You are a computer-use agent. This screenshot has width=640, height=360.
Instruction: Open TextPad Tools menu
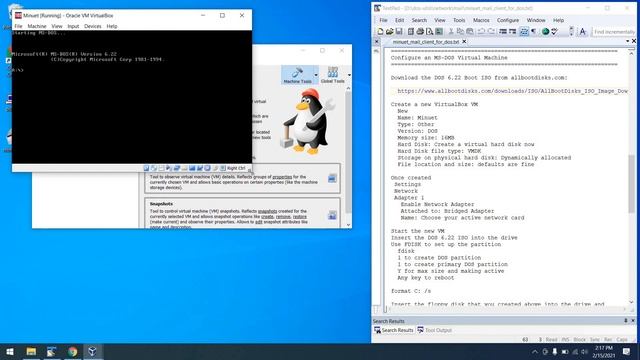point(459,20)
